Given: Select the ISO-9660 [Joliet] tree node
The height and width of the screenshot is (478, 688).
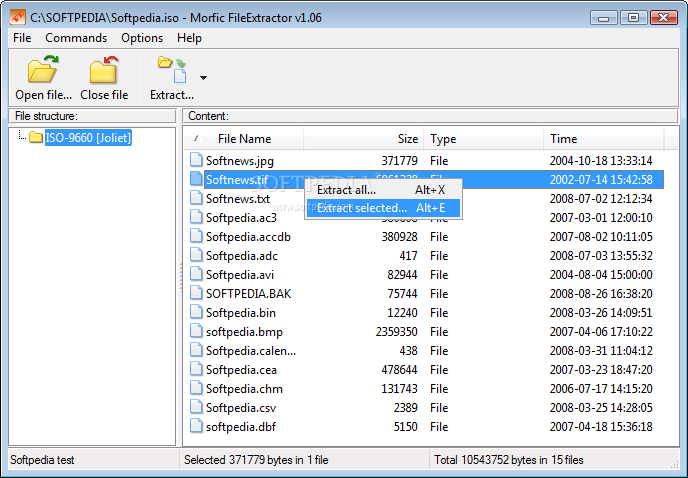Looking at the screenshot, I should [x=88, y=138].
